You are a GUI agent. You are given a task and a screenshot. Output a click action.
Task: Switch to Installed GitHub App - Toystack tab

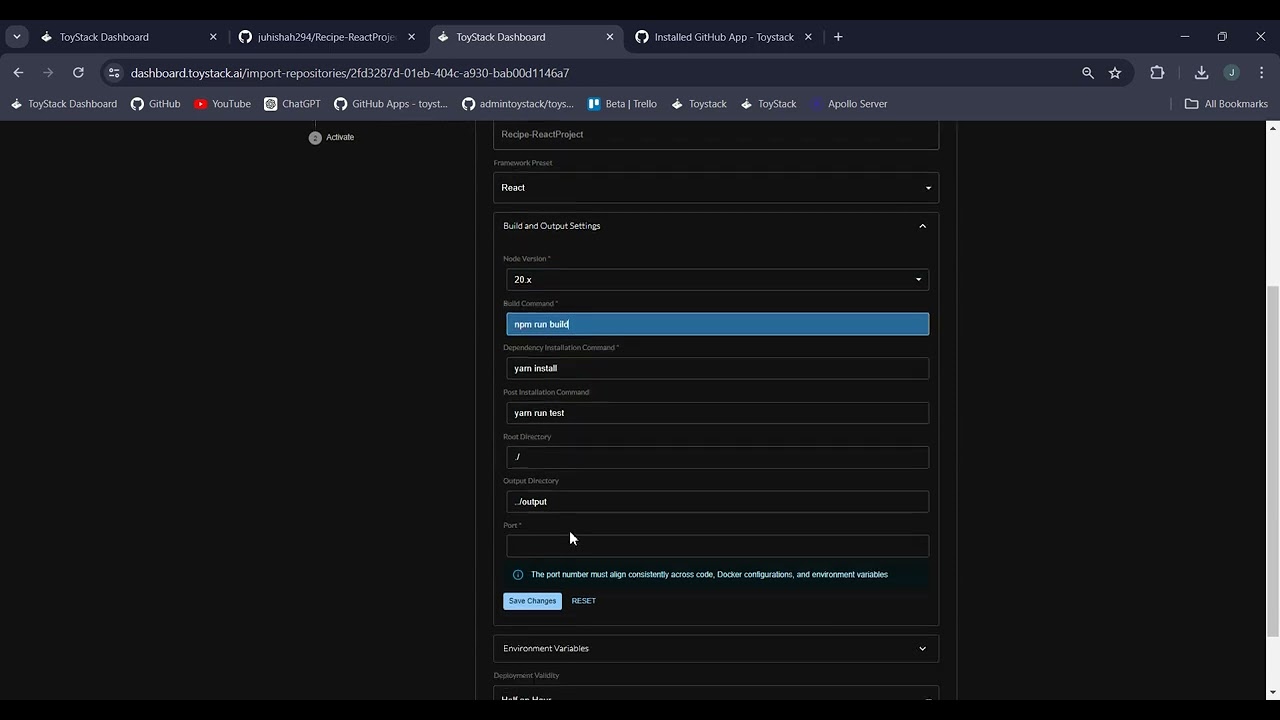[725, 37]
